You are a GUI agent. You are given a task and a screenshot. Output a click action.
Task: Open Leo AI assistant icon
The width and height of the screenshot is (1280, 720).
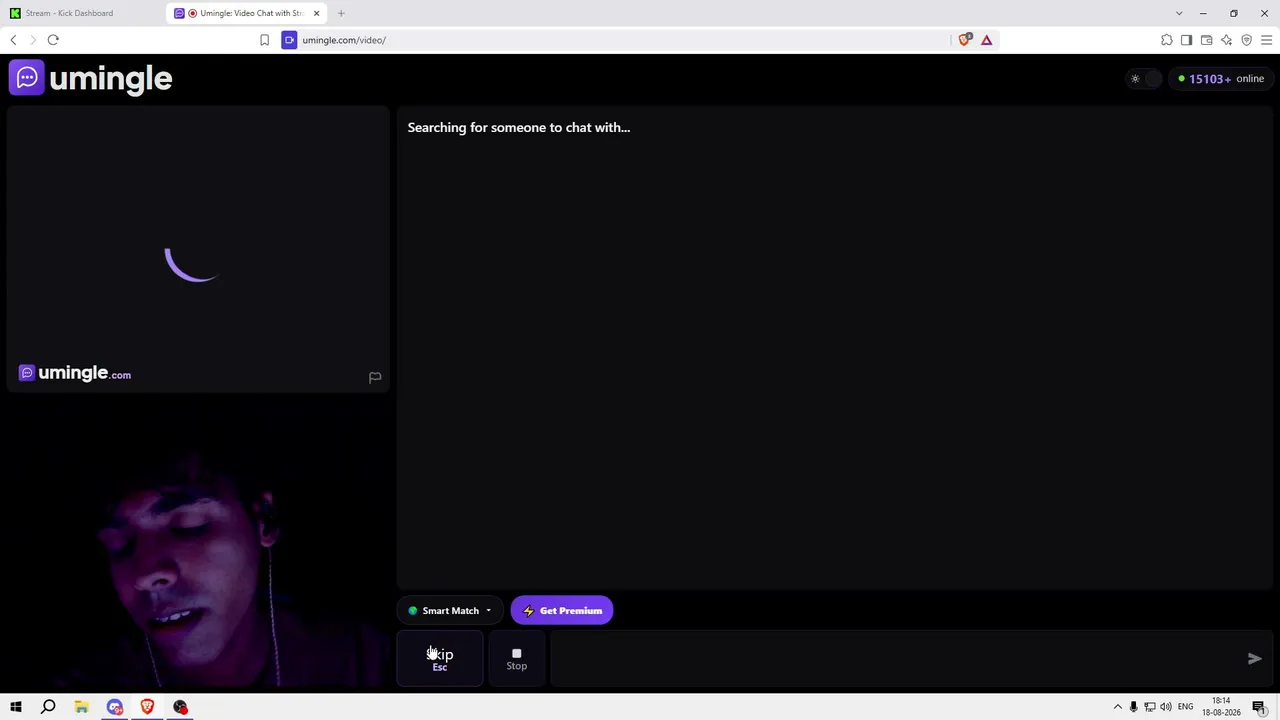tap(1226, 40)
